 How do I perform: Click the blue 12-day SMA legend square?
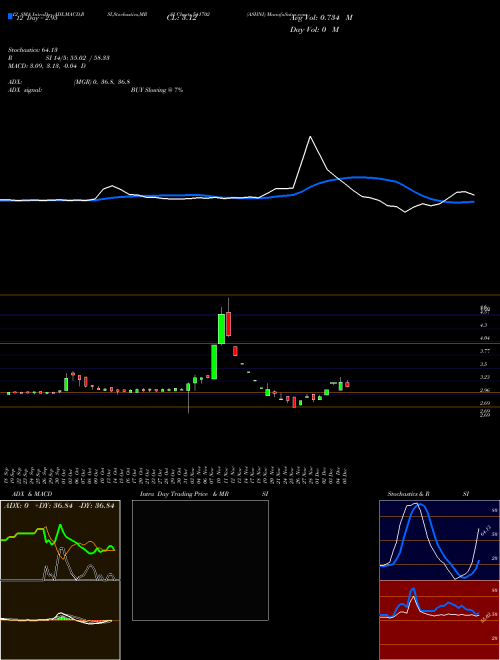coord(11,17)
